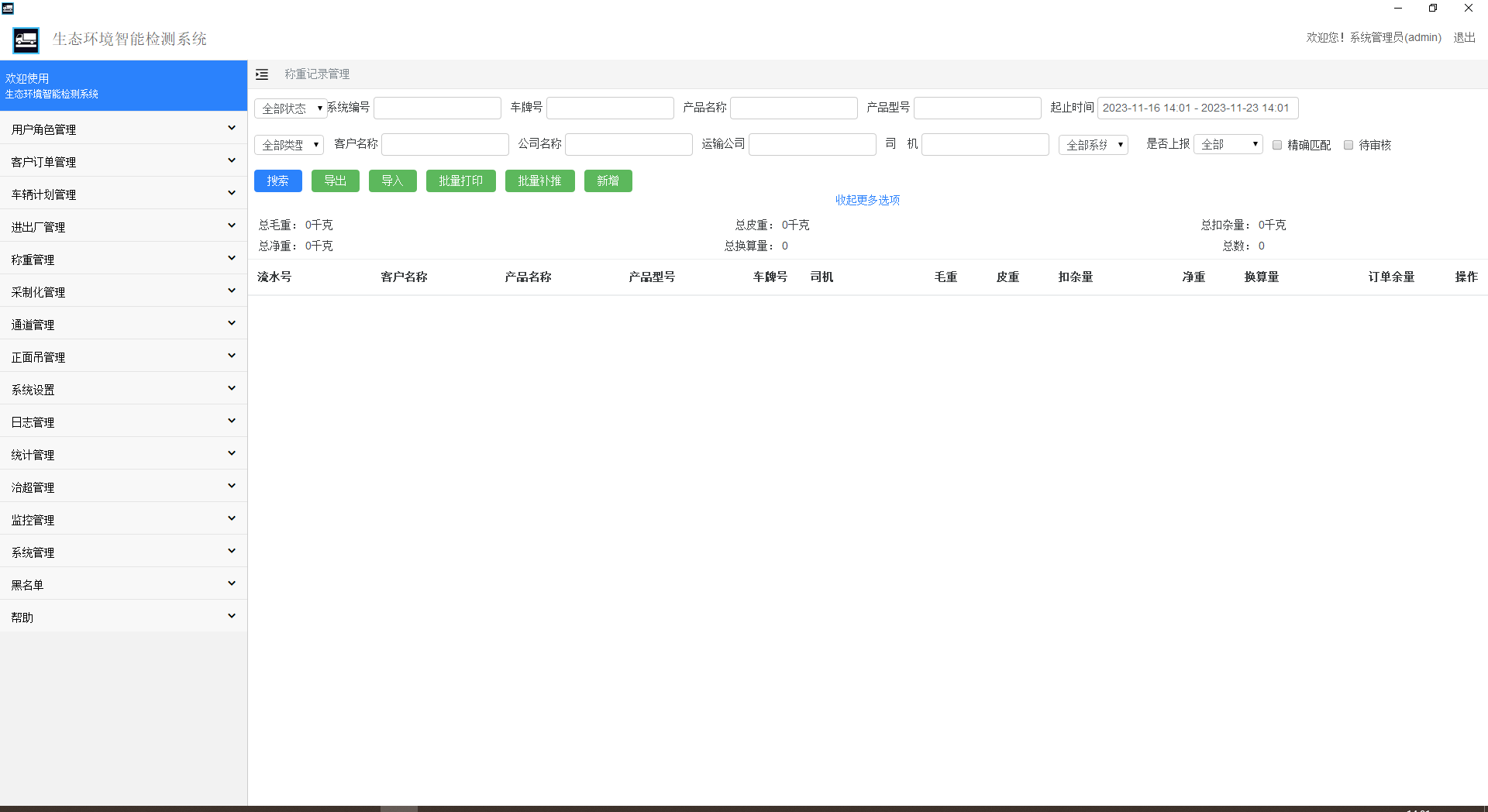
Task: Click the 导入 button
Action: pos(393,181)
